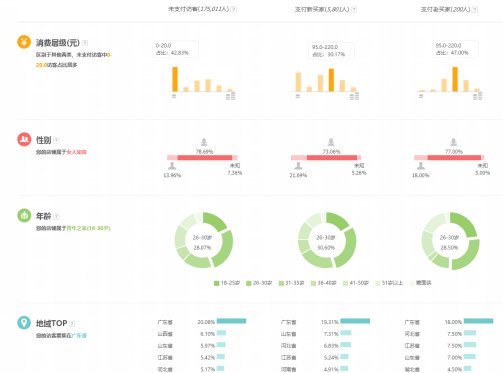Click the red 女人如街 link text
The width and height of the screenshot is (503, 373).
coord(76,152)
